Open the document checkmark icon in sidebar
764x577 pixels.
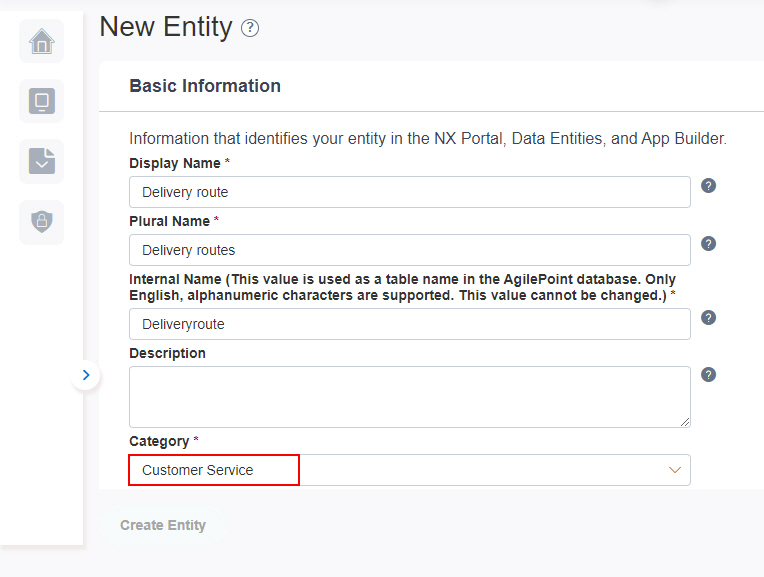click(41, 161)
